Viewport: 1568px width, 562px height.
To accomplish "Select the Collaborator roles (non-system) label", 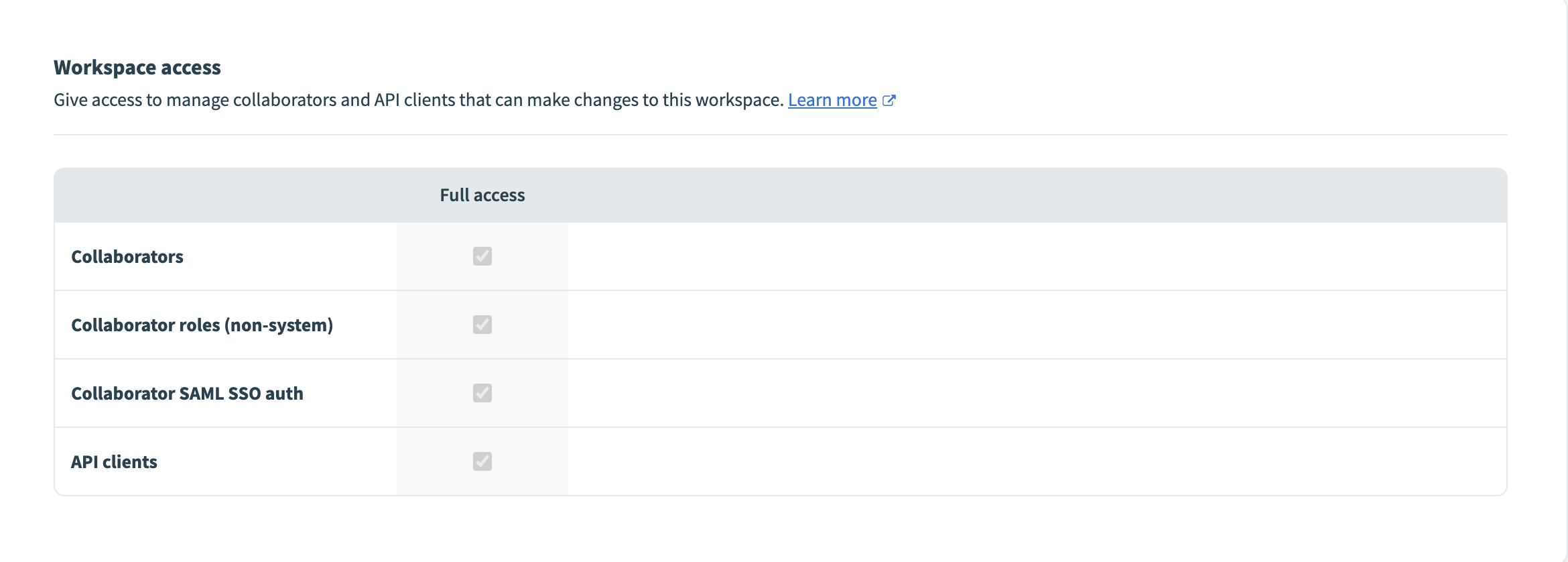I will click(202, 325).
